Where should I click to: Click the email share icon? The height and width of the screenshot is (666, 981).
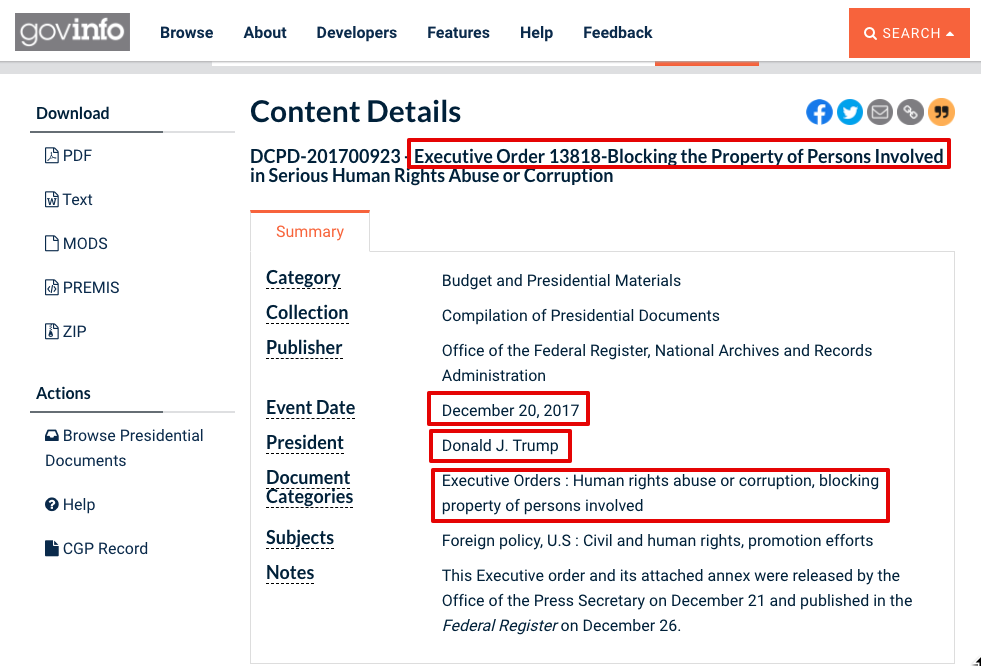[880, 113]
